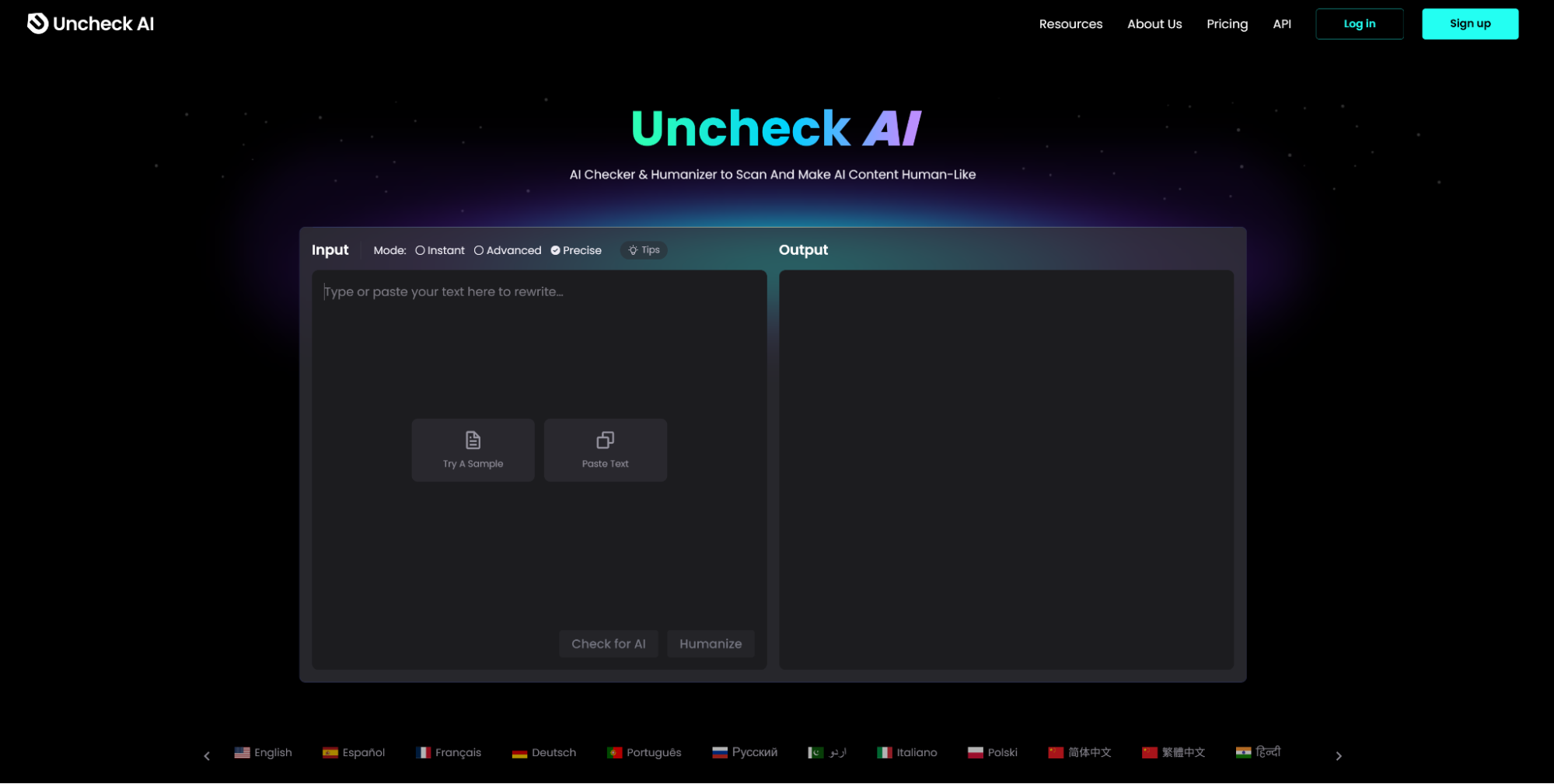Show previous languages with left arrow
This screenshot has width=1554, height=784.
(207, 755)
